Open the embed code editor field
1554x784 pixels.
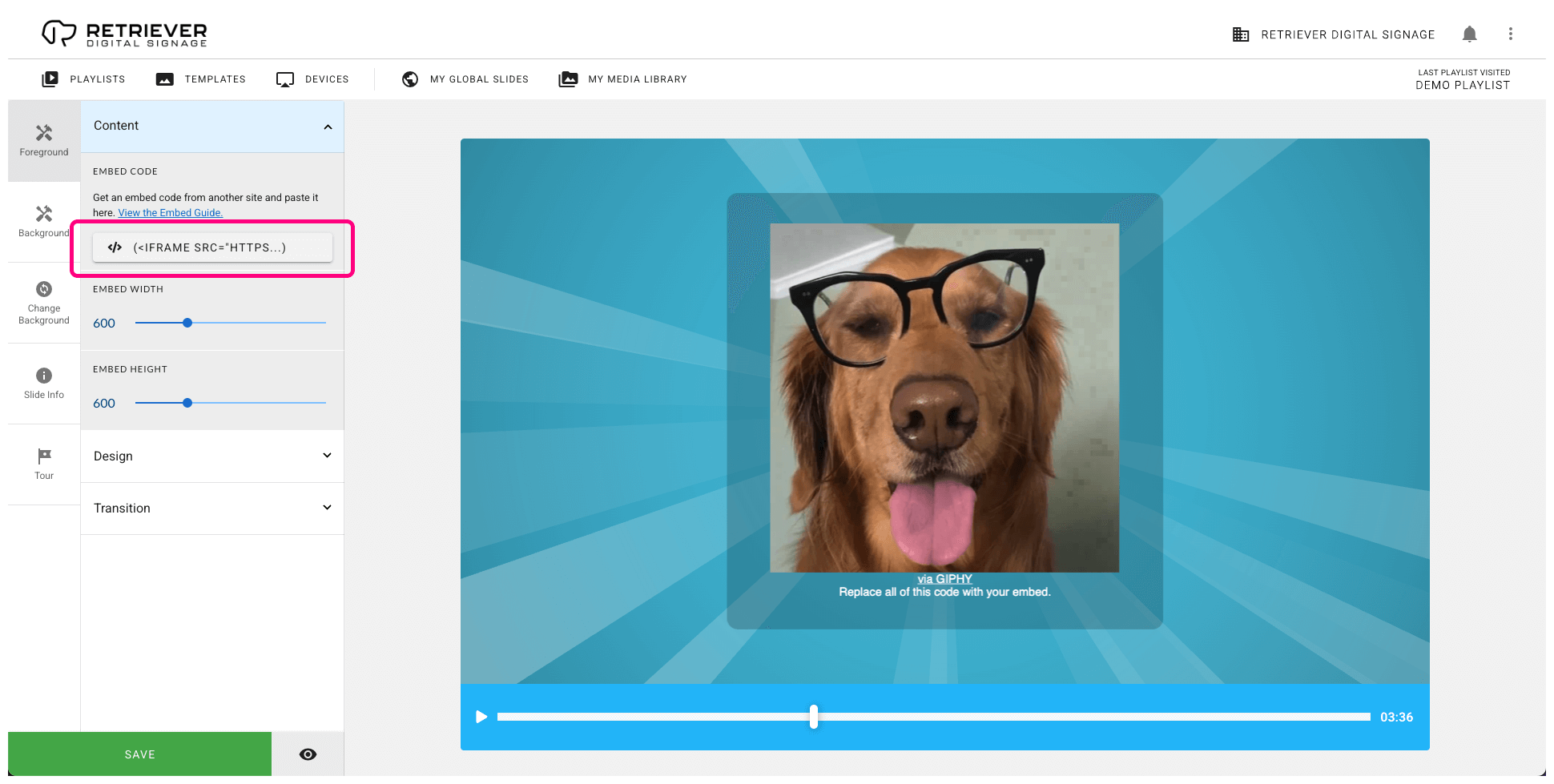212,247
